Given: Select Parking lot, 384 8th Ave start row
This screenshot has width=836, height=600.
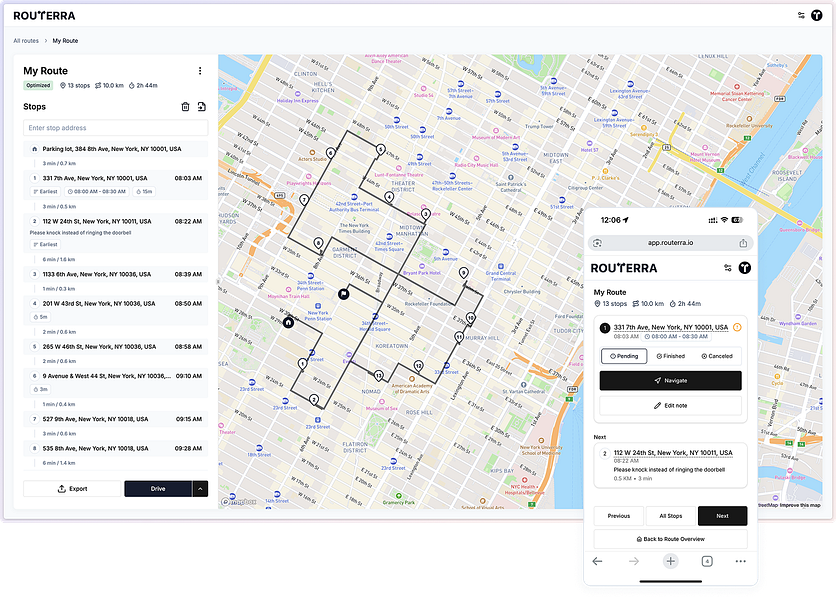Looking at the screenshot, I should coord(116,149).
